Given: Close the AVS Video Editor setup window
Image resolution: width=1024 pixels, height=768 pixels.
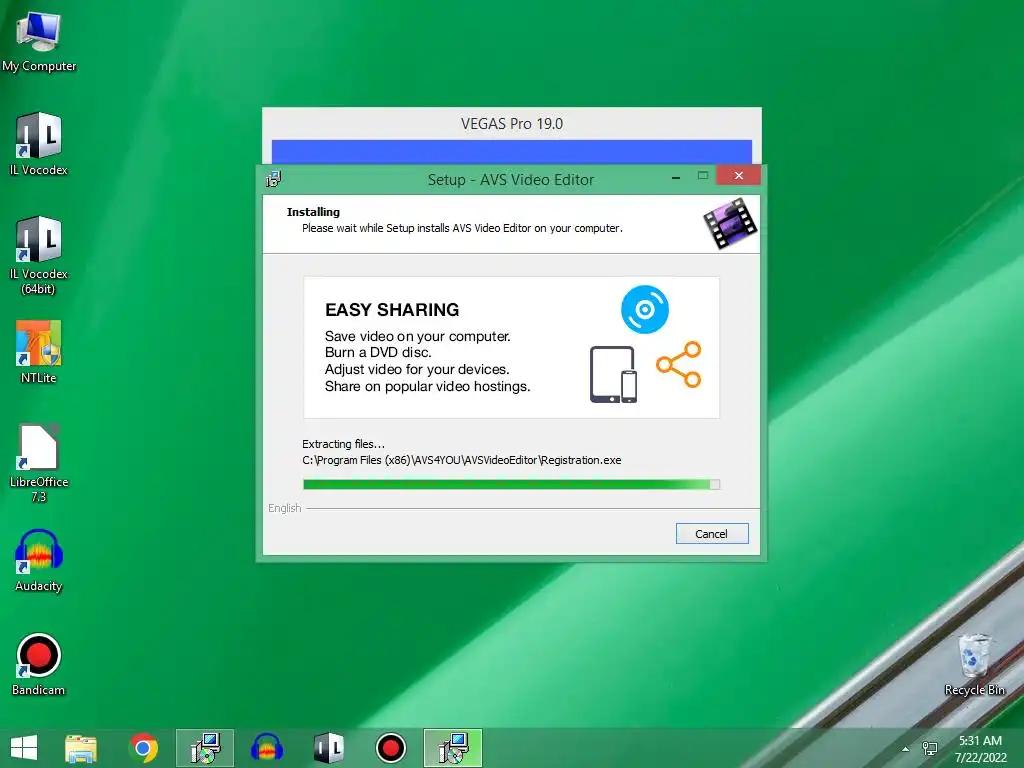Looking at the screenshot, I should [739, 176].
